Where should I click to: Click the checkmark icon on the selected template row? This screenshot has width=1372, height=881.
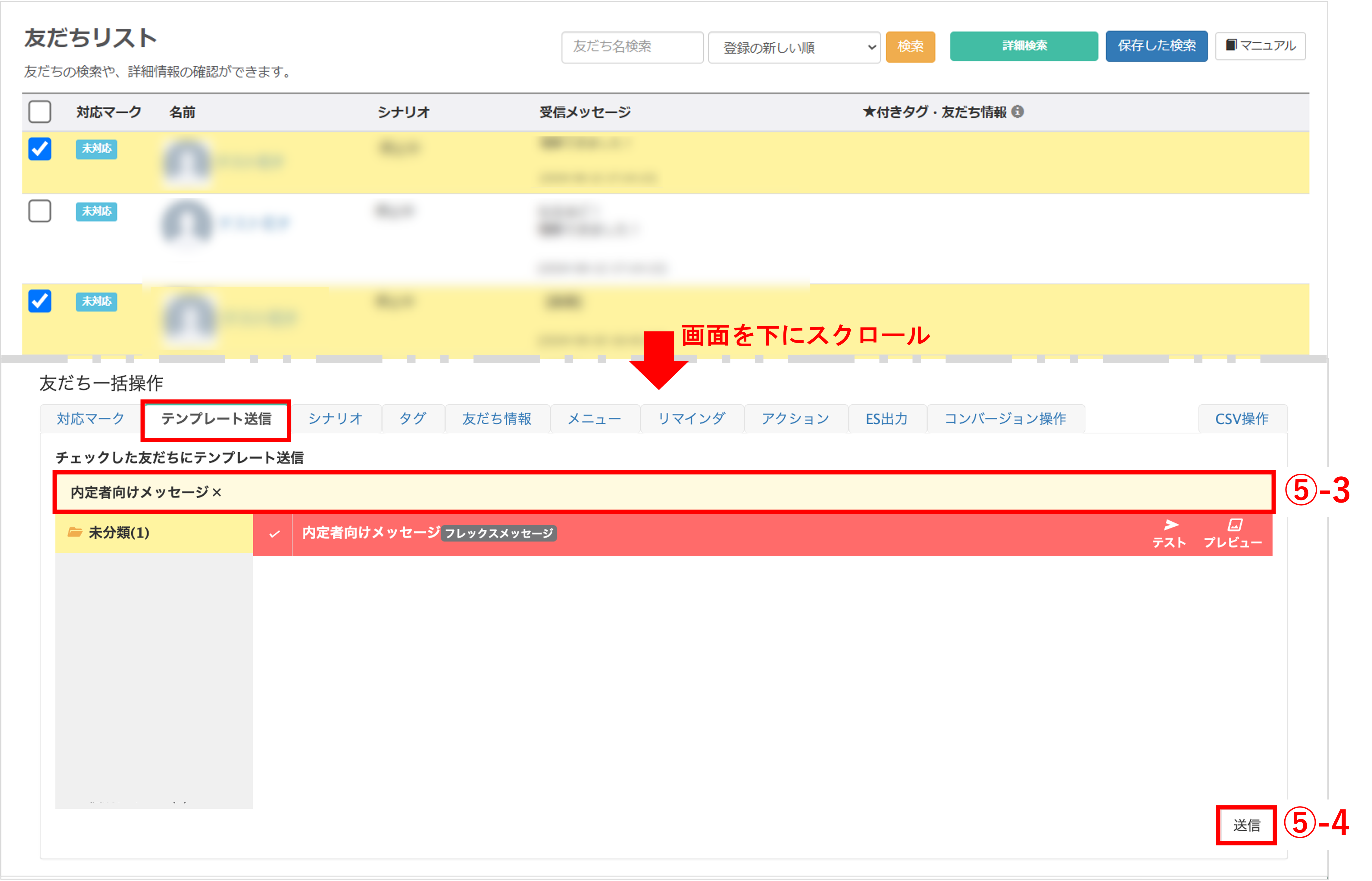coord(274,534)
